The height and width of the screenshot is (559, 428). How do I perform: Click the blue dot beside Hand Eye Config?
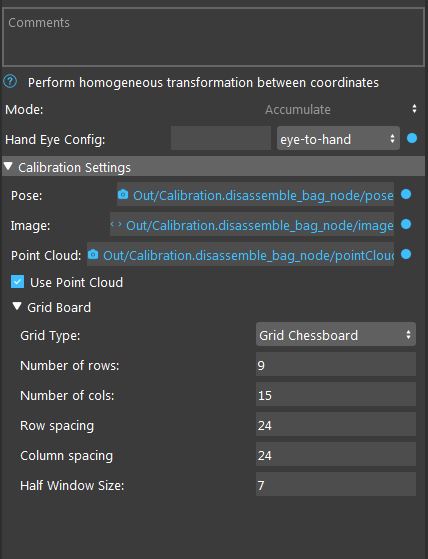412,138
